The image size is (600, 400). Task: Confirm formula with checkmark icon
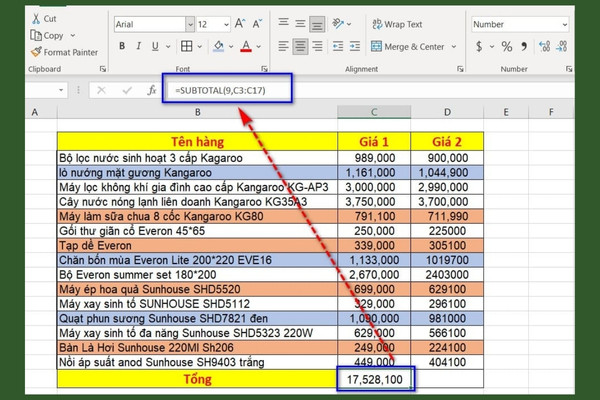tap(127, 90)
